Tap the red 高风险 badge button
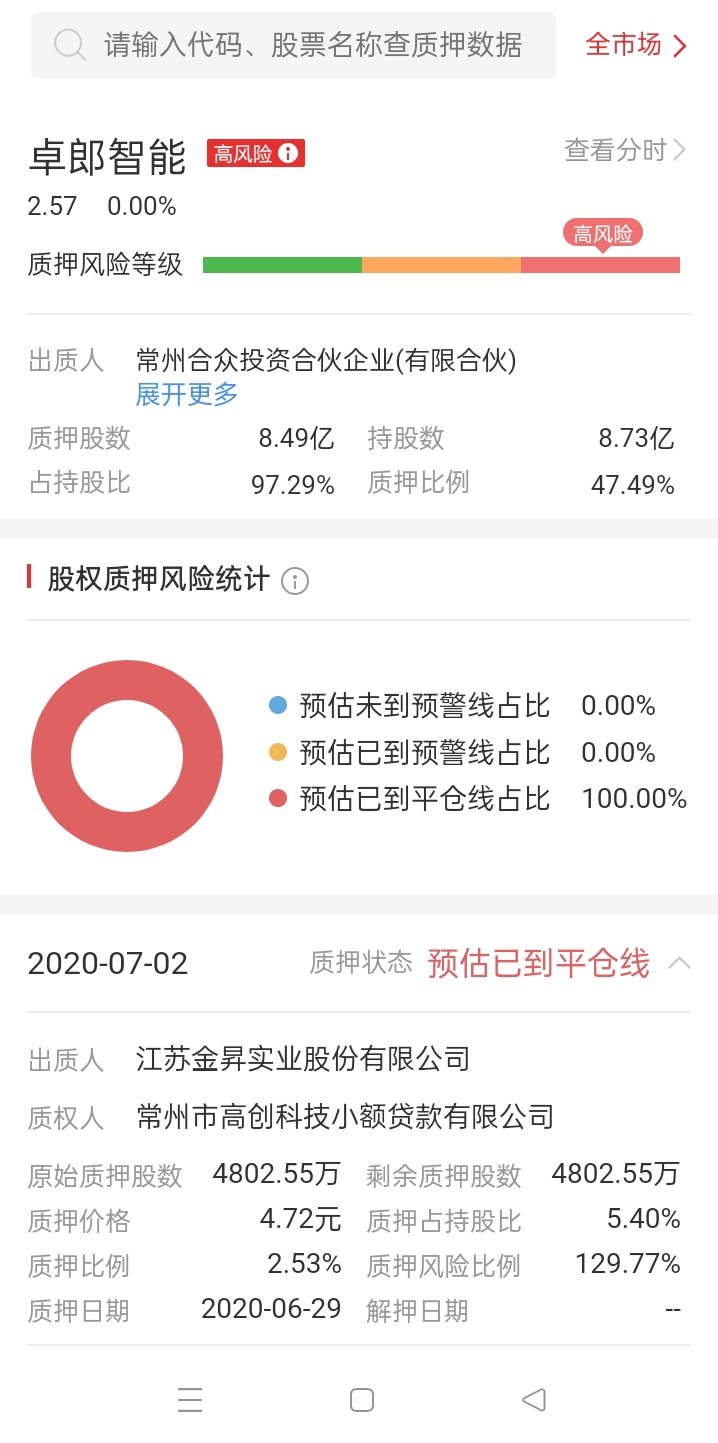718x1443 pixels. pyautogui.click(x=255, y=153)
